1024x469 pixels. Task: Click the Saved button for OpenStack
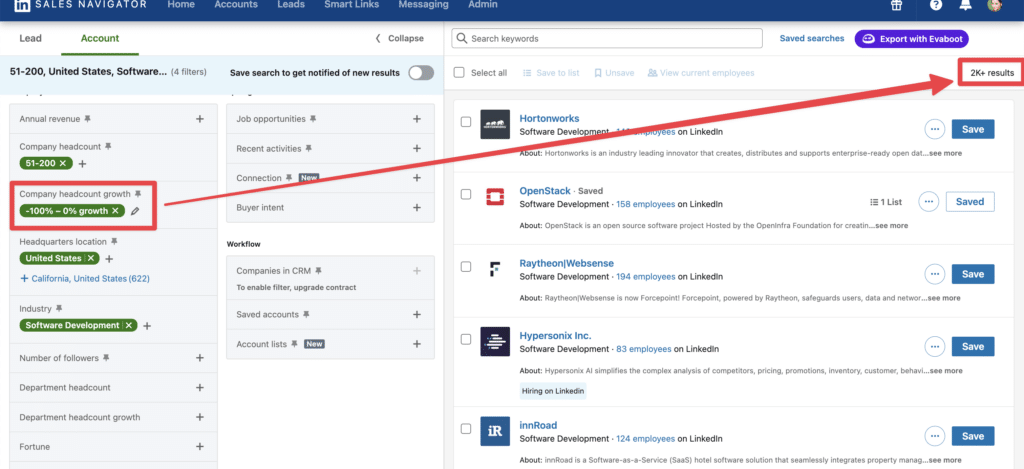[970, 202]
